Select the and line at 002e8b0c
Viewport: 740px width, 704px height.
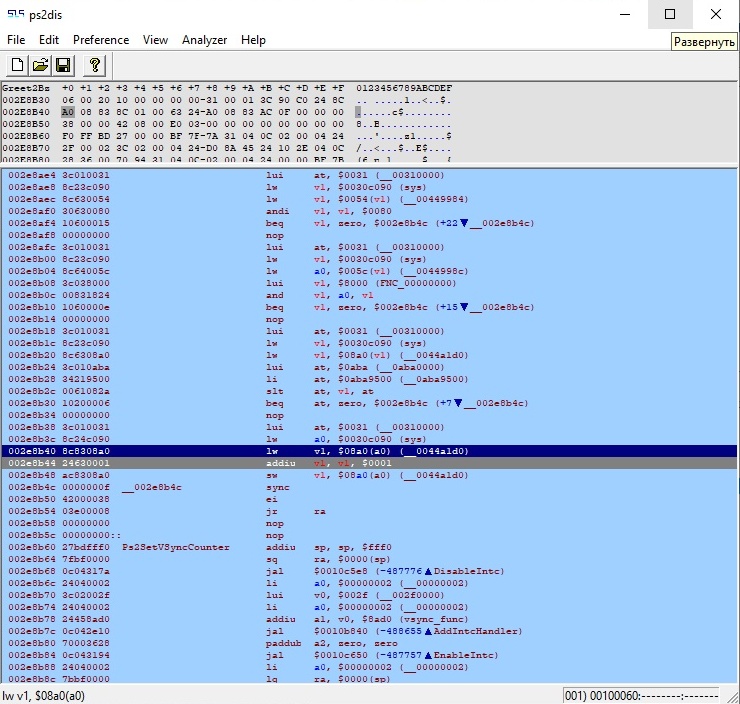[369, 295]
